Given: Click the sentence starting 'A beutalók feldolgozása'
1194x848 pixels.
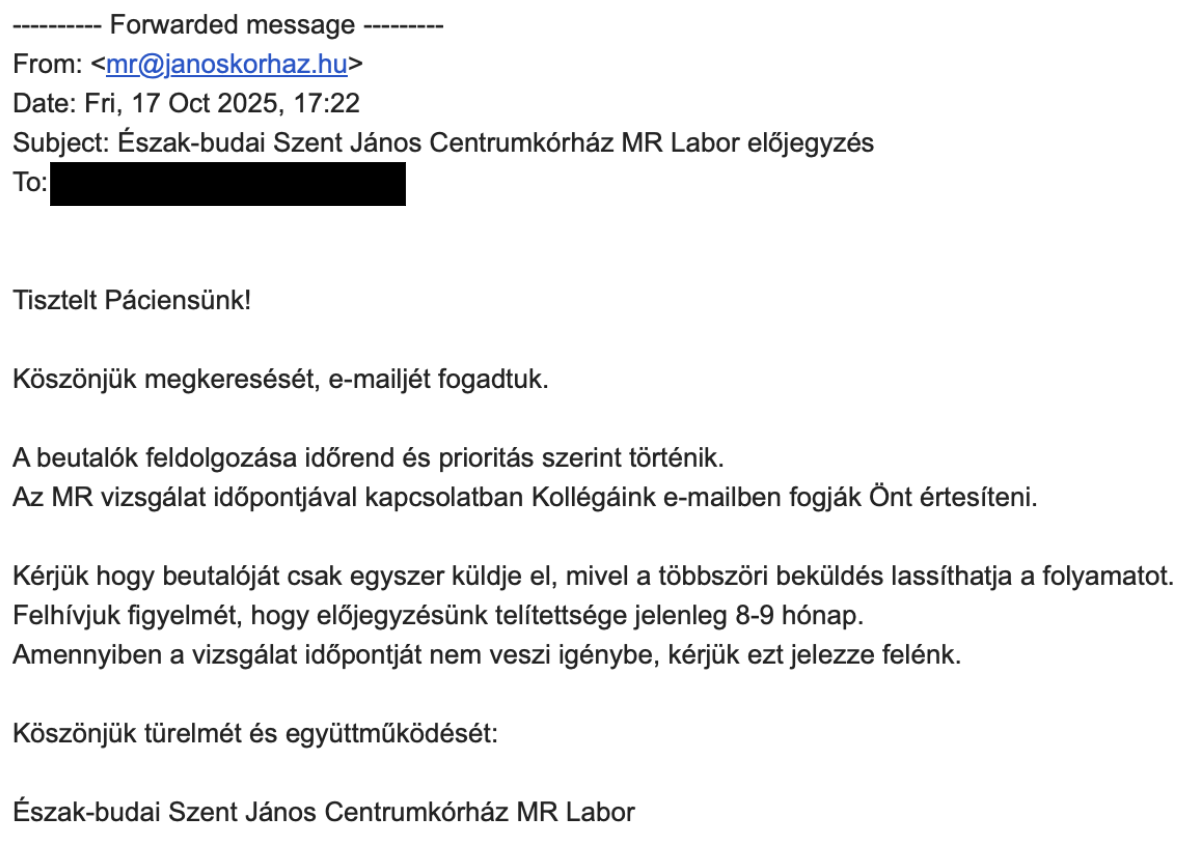Looking at the screenshot, I should (x=369, y=458).
